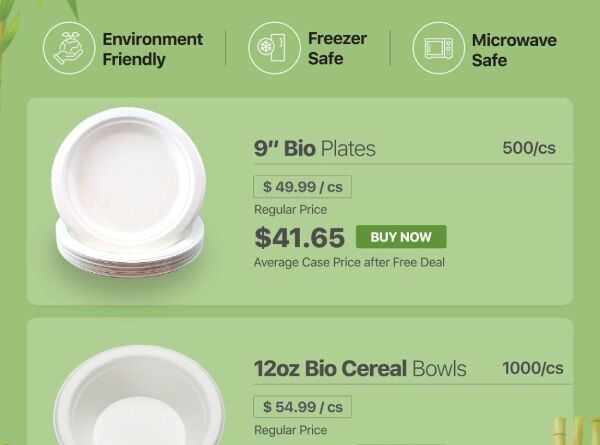This screenshot has height=445, width=600.
Task: Click the $41.65 deal price
Action: pyautogui.click(x=299, y=237)
